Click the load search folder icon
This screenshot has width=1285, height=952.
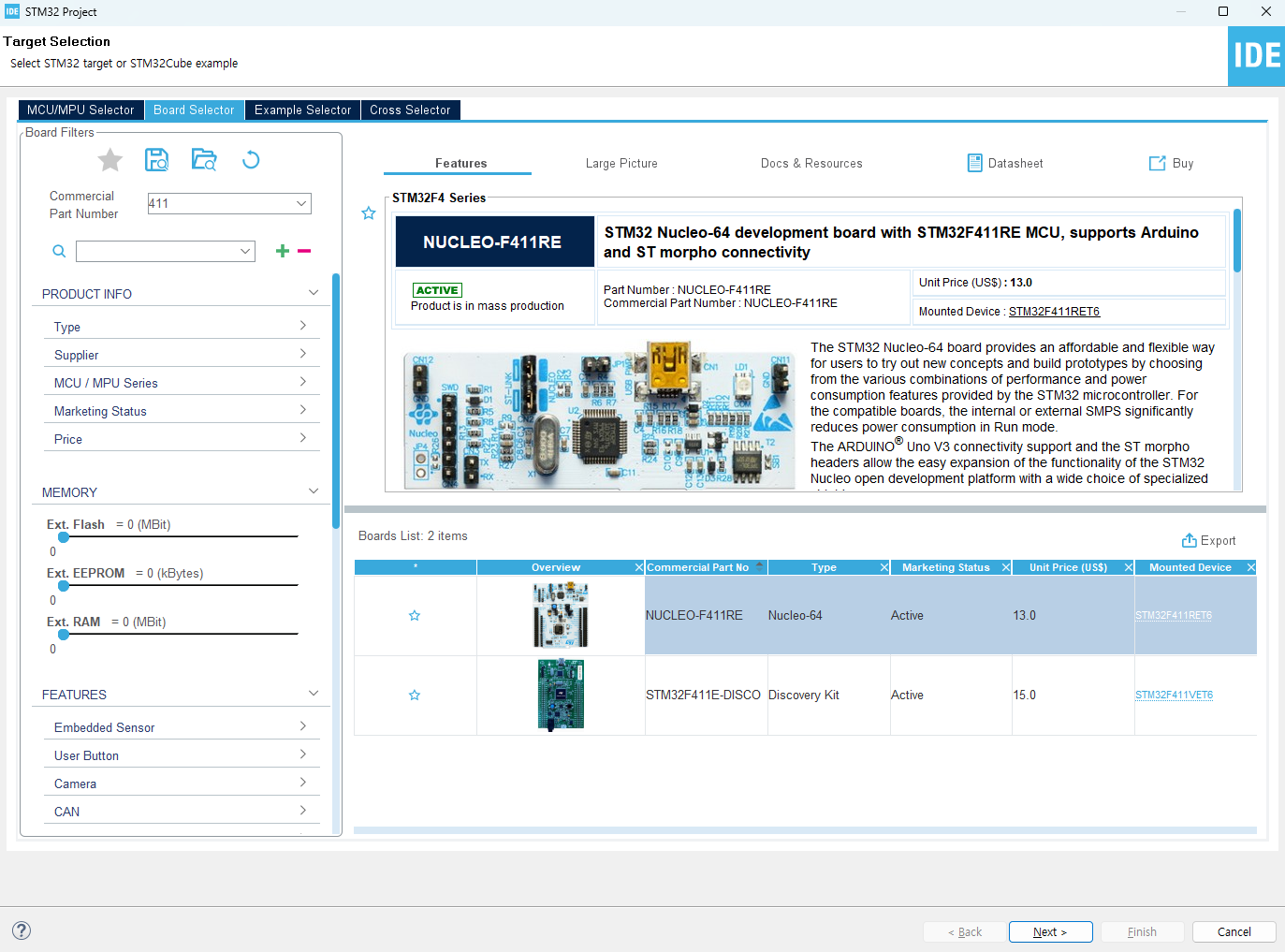click(203, 159)
